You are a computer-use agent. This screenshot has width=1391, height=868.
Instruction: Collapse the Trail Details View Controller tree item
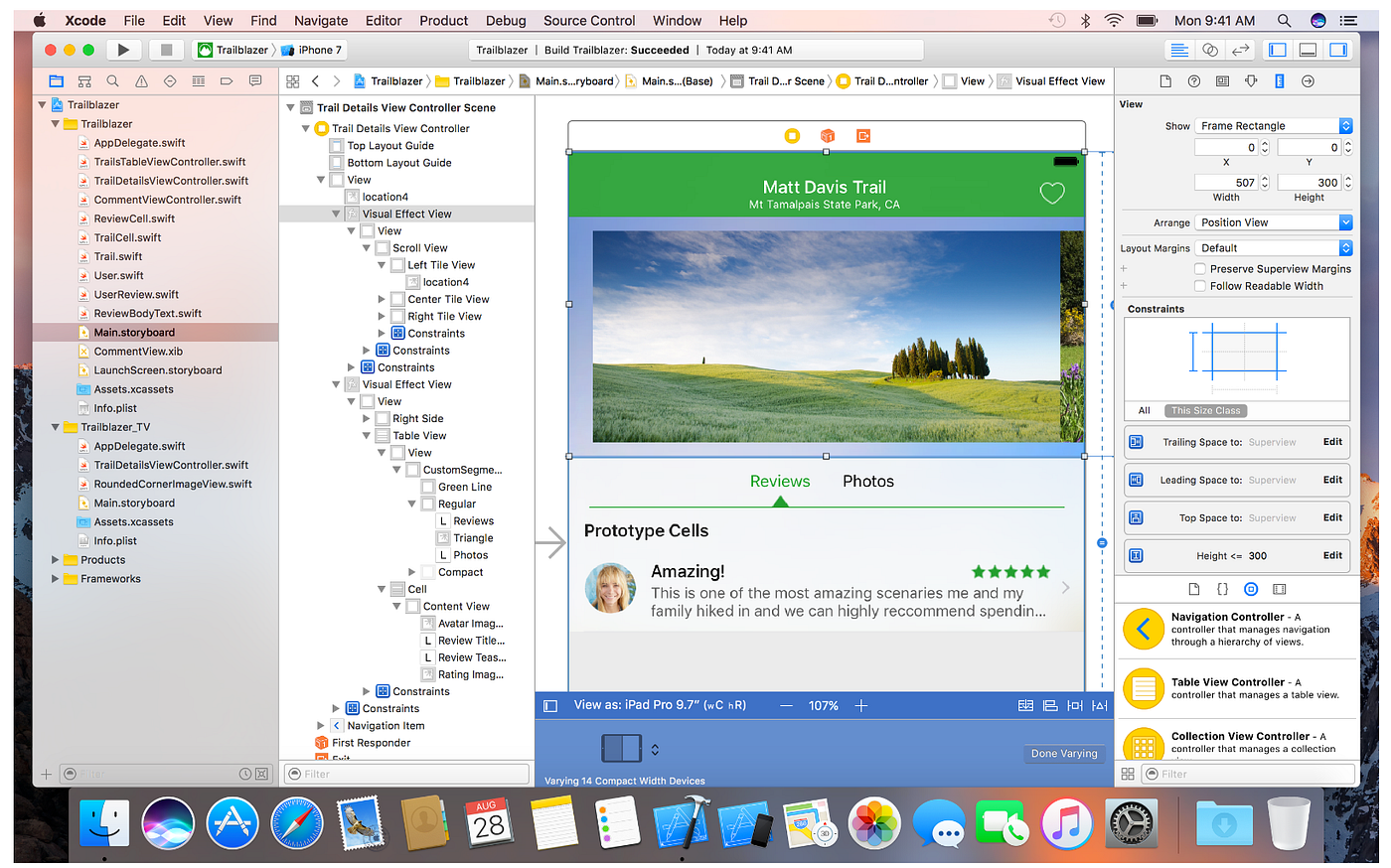[x=306, y=127]
